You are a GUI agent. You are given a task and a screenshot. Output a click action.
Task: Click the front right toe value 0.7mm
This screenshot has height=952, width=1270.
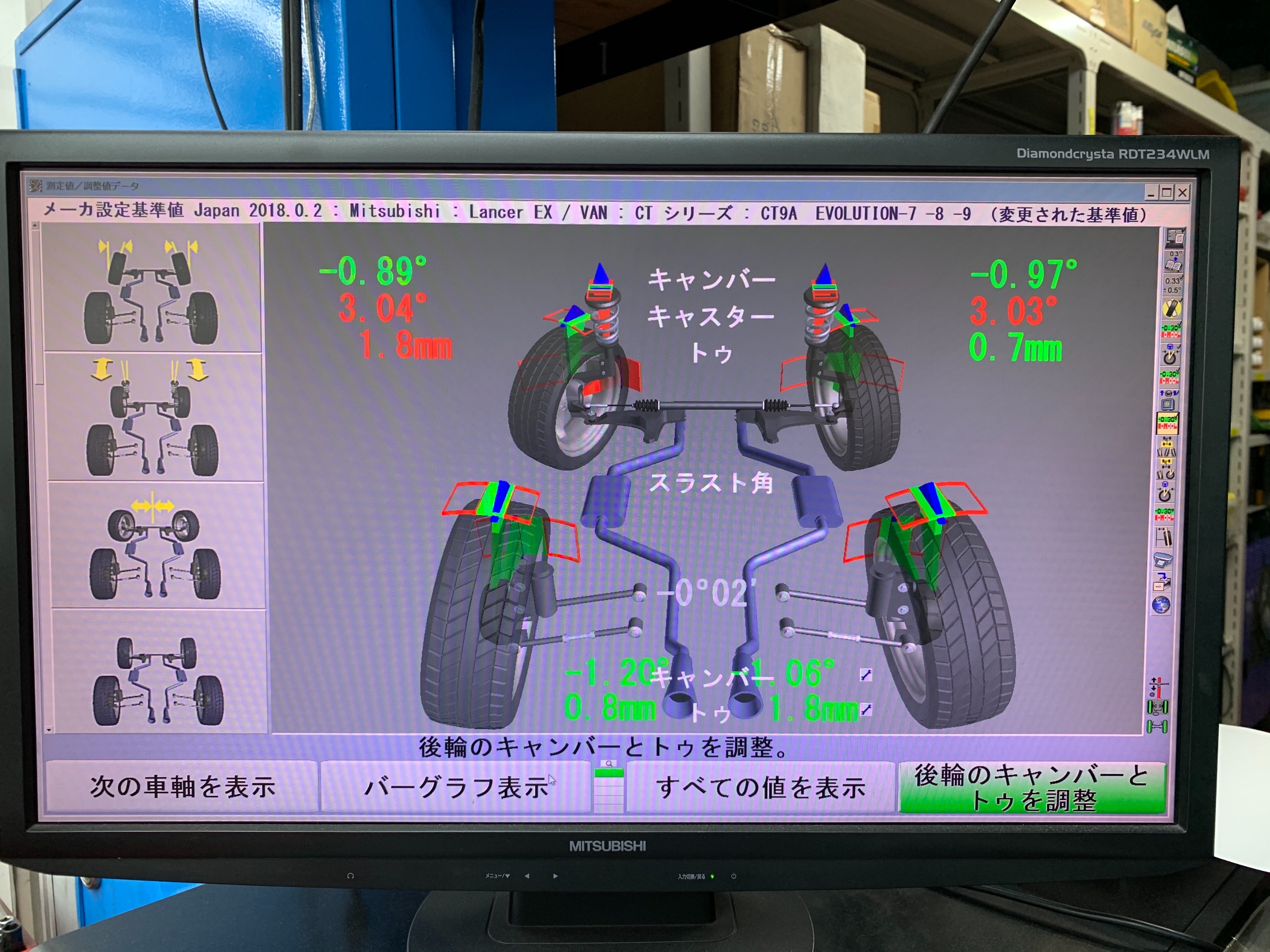(1015, 348)
